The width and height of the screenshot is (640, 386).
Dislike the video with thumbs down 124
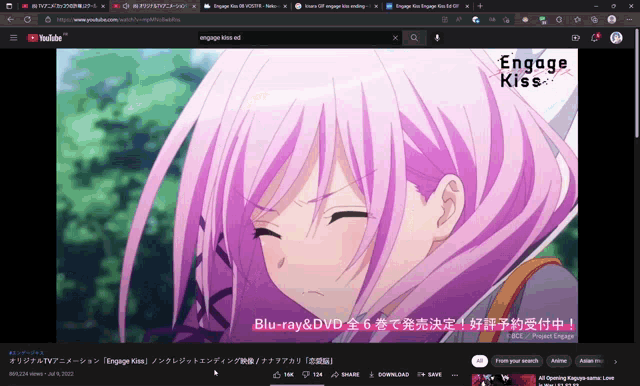[x=312, y=375]
